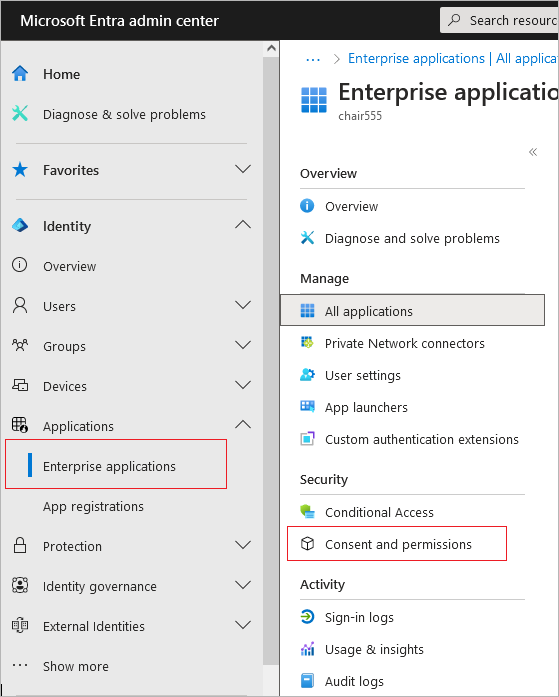The width and height of the screenshot is (559, 697).
Task: Click the Enterprise applications breadcrumb link
Action: coord(416,59)
